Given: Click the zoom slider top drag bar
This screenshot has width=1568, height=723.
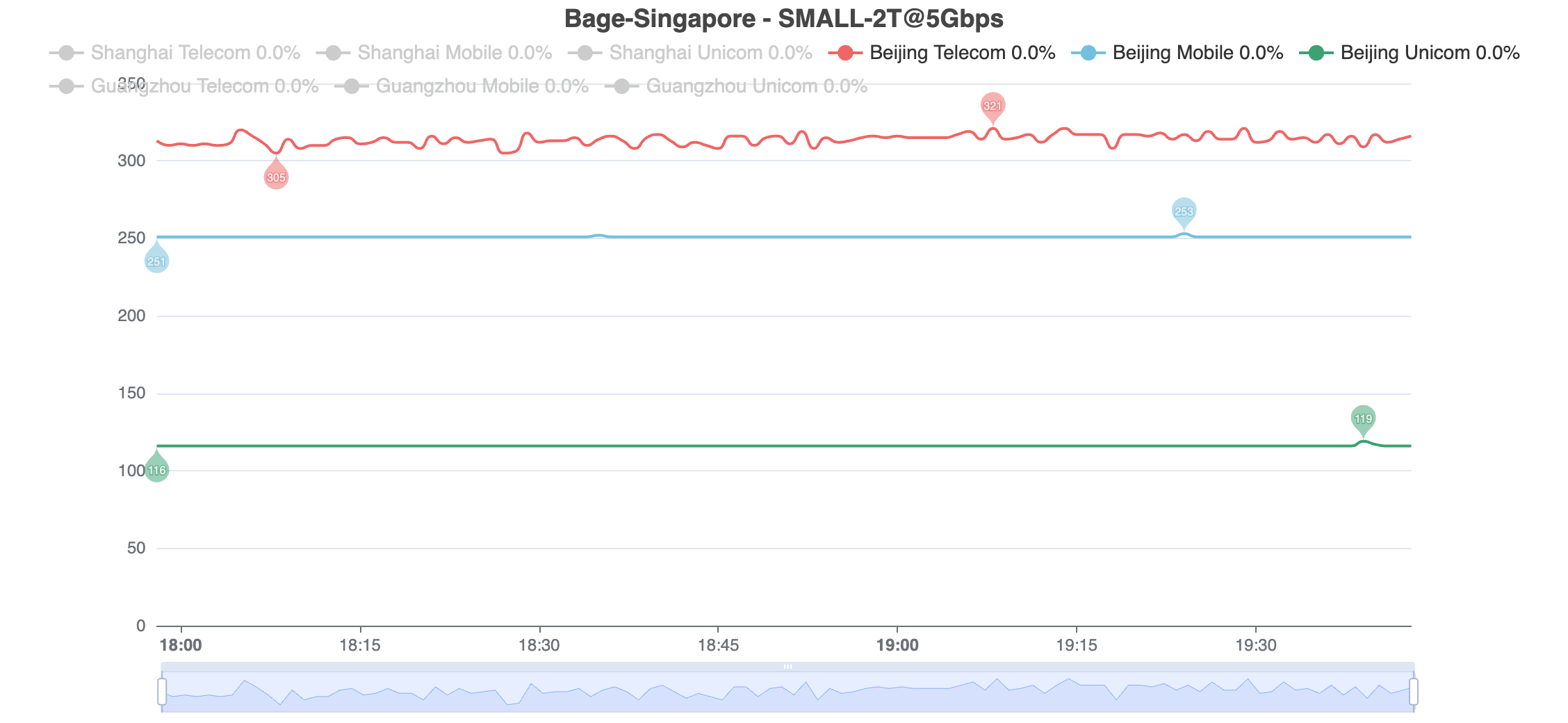Looking at the screenshot, I should click(787, 667).
